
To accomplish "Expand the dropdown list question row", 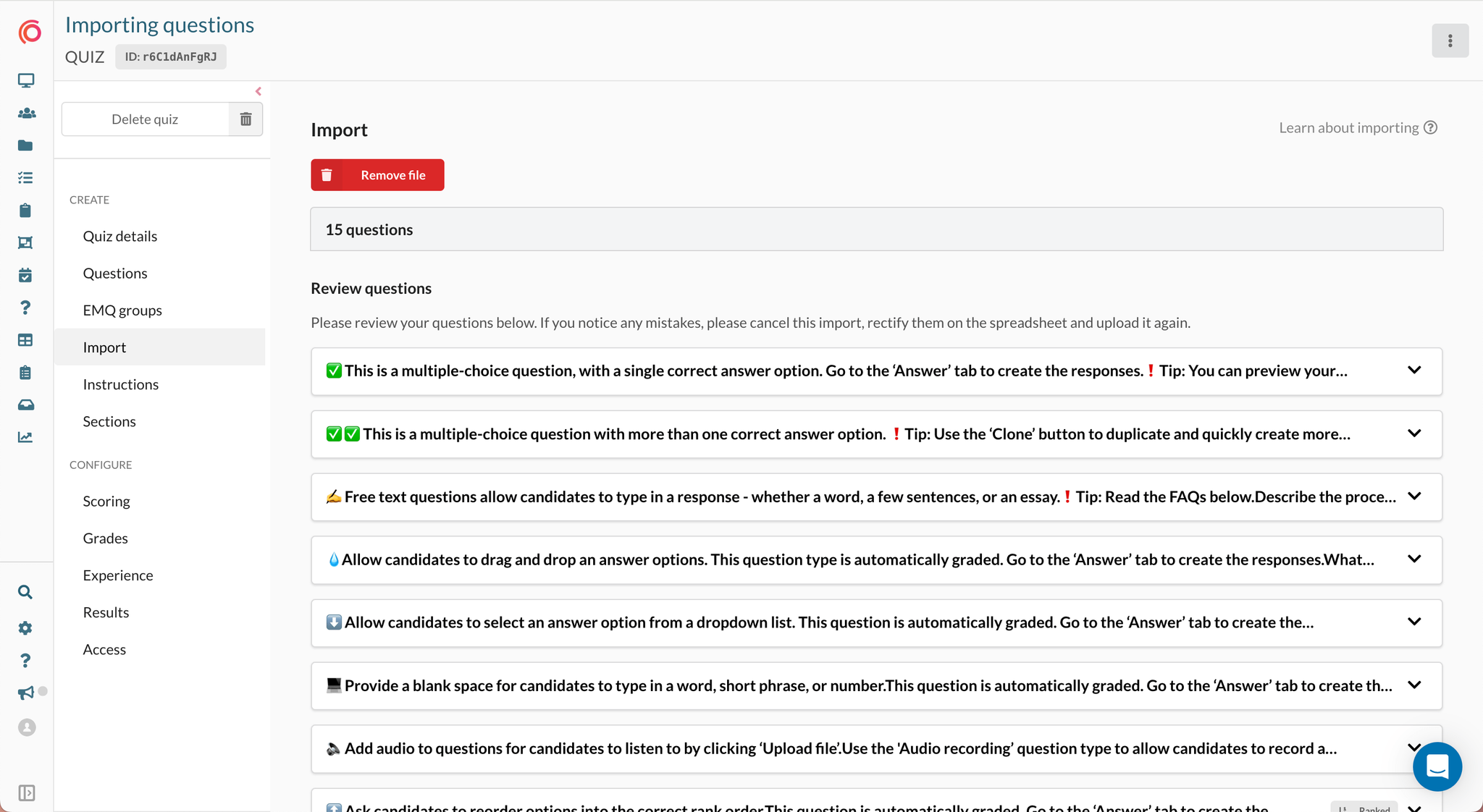I will [x=1414, y=622].
